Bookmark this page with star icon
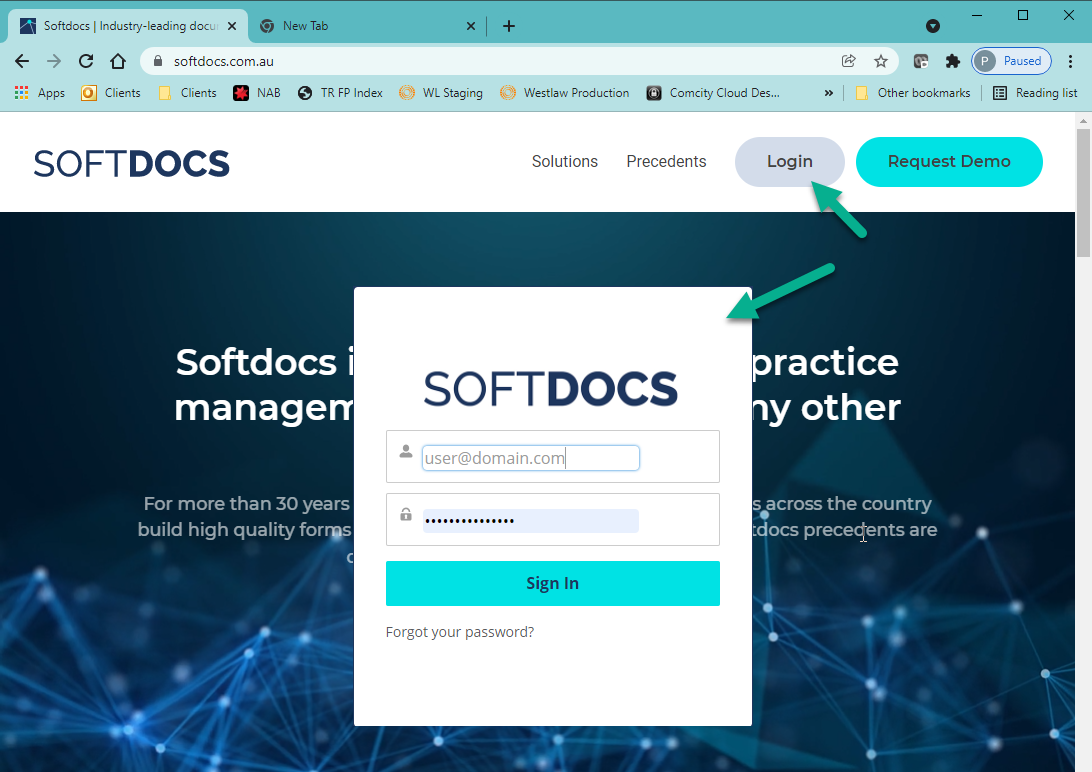The height and width of the screenshot is (772, 1092). pyautogui.click(x=880, y=61)
